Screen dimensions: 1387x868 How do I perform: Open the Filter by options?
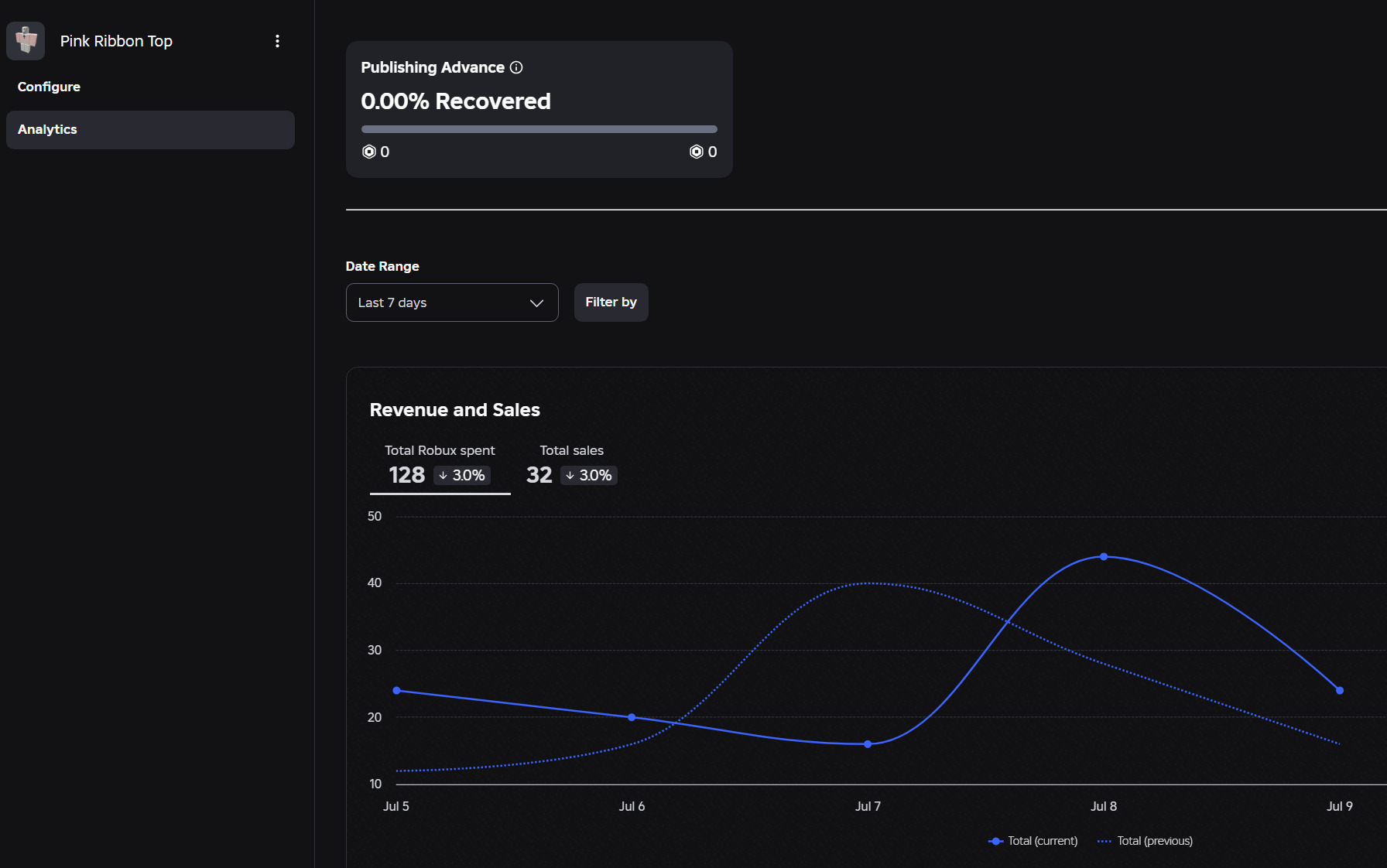tap(611, 302)
